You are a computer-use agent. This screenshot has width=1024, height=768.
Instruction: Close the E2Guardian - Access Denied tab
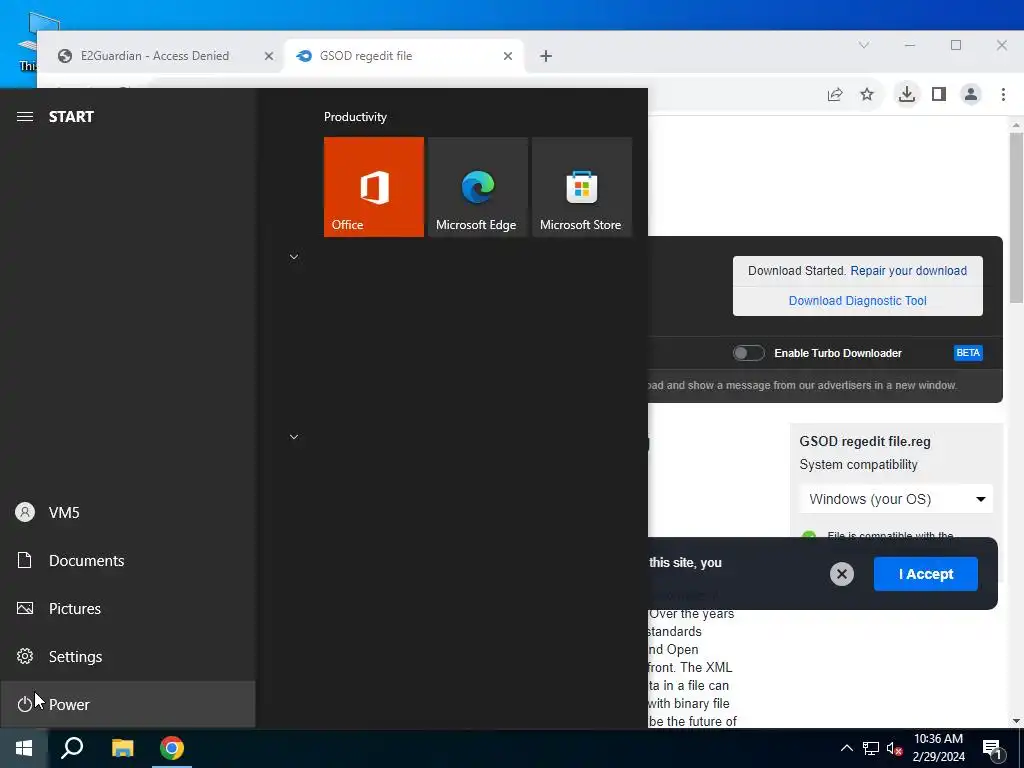click(268, 56)
